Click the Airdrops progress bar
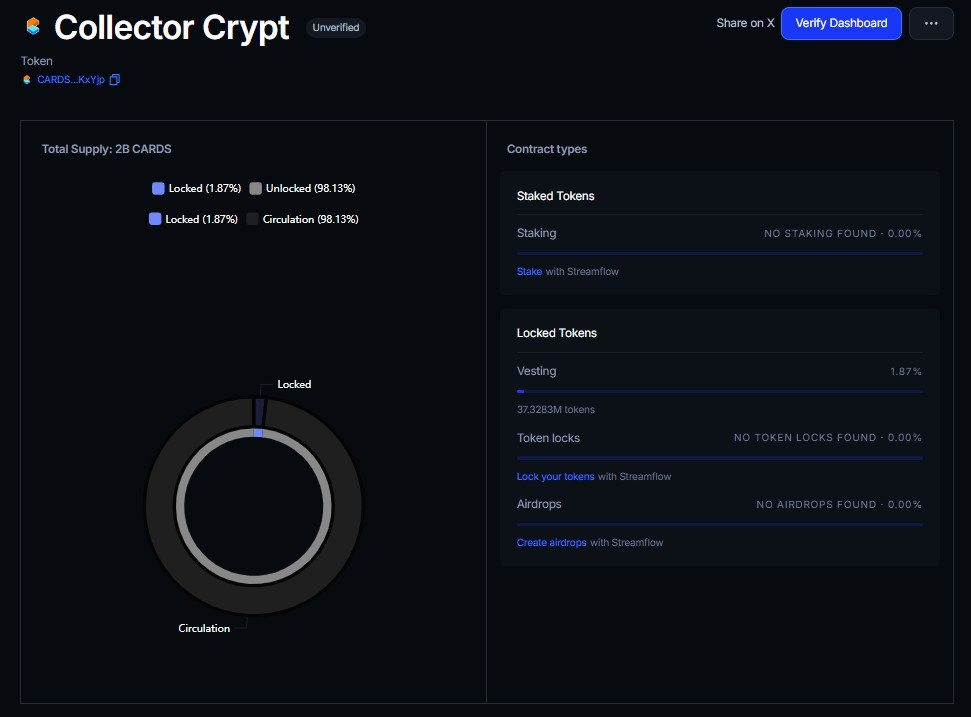The width and height of the screenshot is (971, 717). 720,524
